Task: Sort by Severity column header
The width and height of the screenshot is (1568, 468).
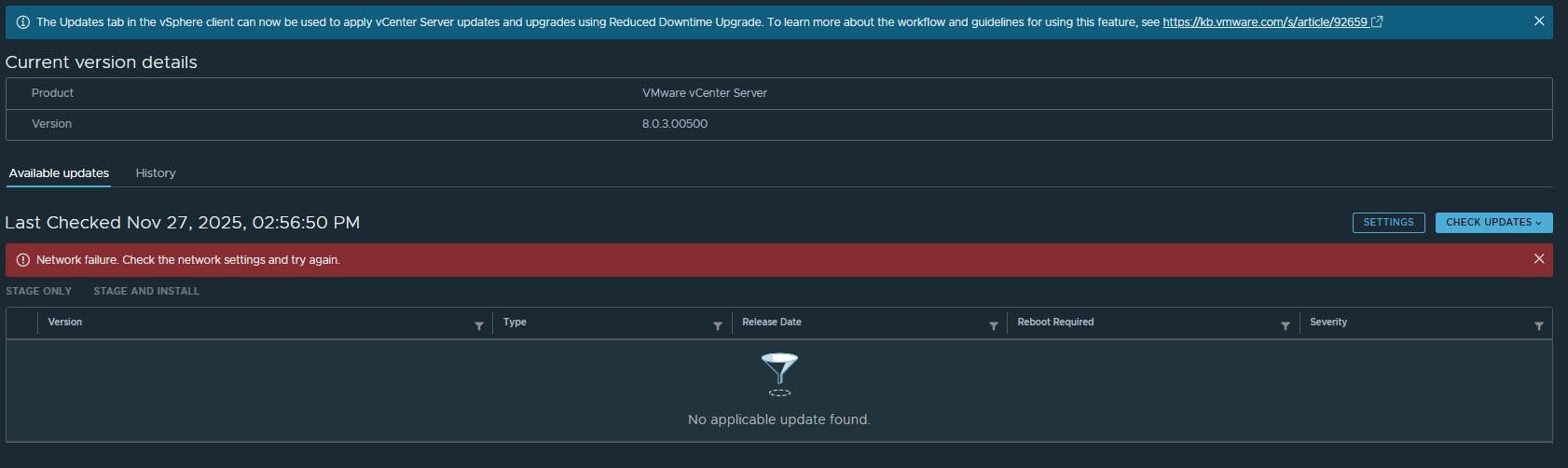Action: click(1328, 323)
